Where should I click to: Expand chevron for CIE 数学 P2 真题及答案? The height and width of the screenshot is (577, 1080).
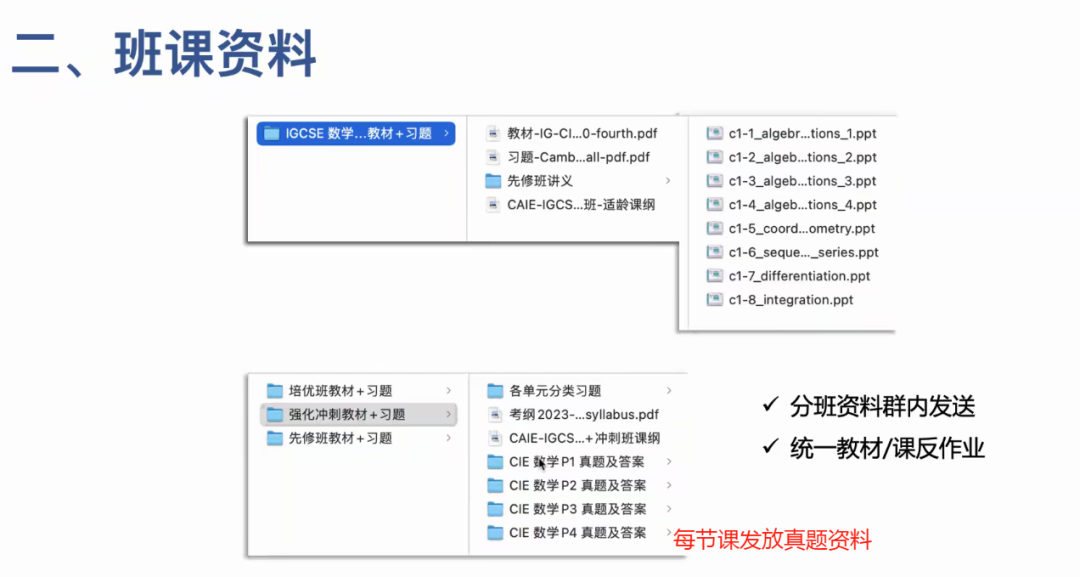pos(669,486)
